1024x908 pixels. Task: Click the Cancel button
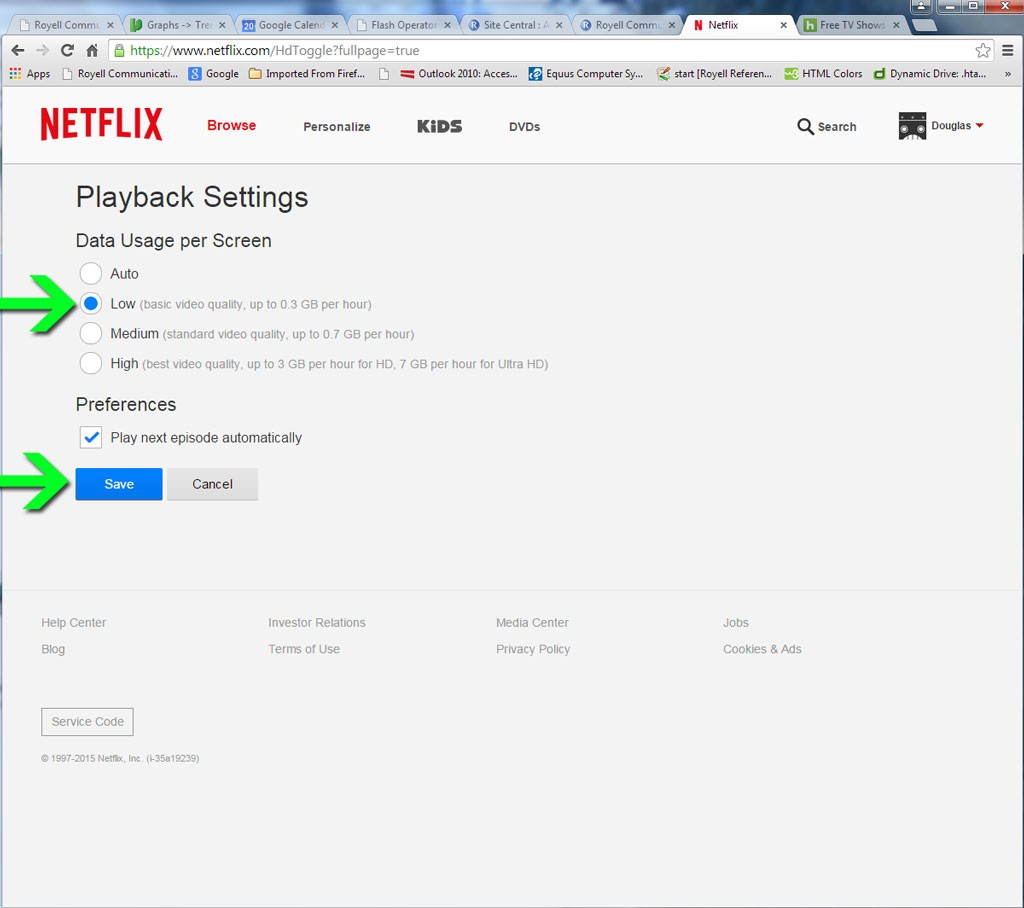click(x=212, y=484)
